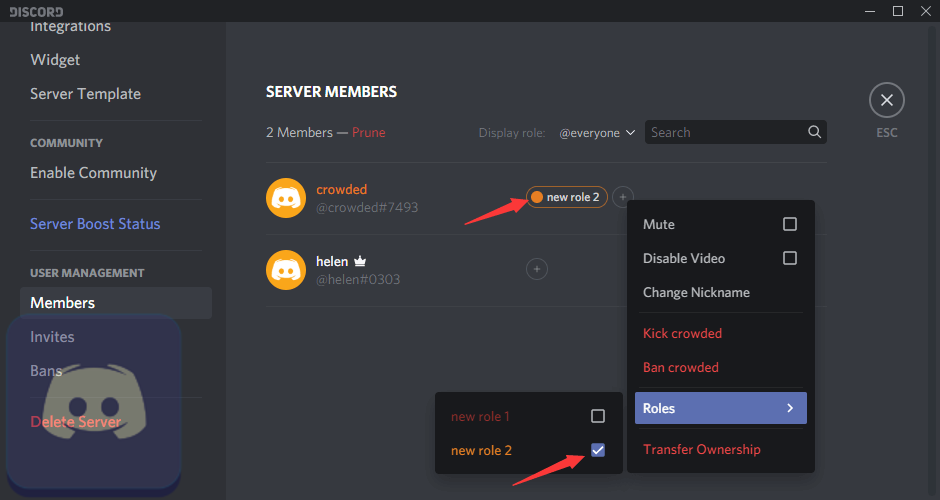The width and height of the screenshot is (940, 500).
Task: Click the crown owner icon beside helen
Action: [362, 261]
